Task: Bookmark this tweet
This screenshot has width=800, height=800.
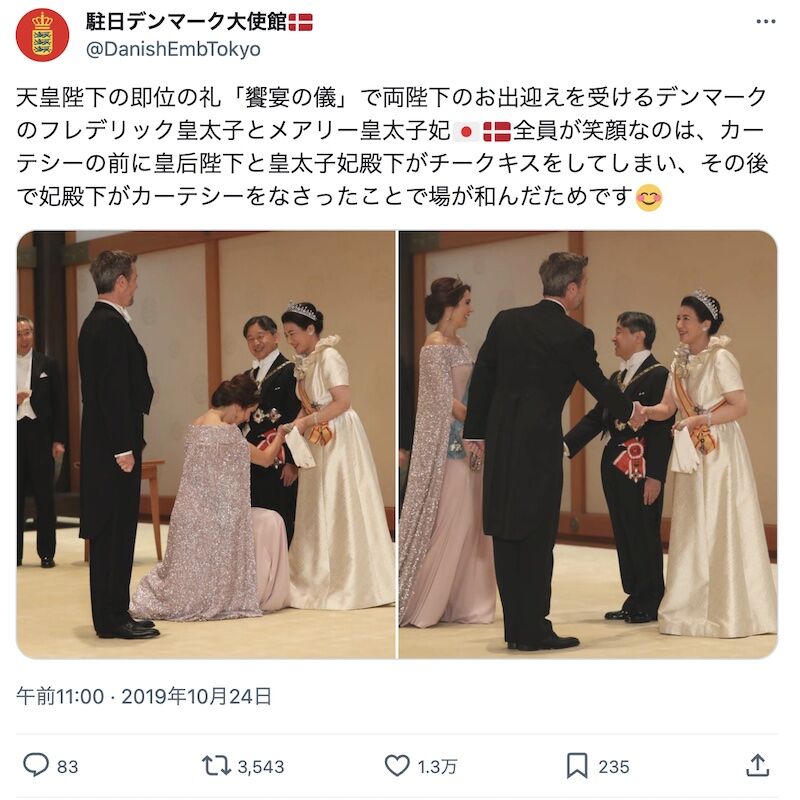Action: click(577, 766)
